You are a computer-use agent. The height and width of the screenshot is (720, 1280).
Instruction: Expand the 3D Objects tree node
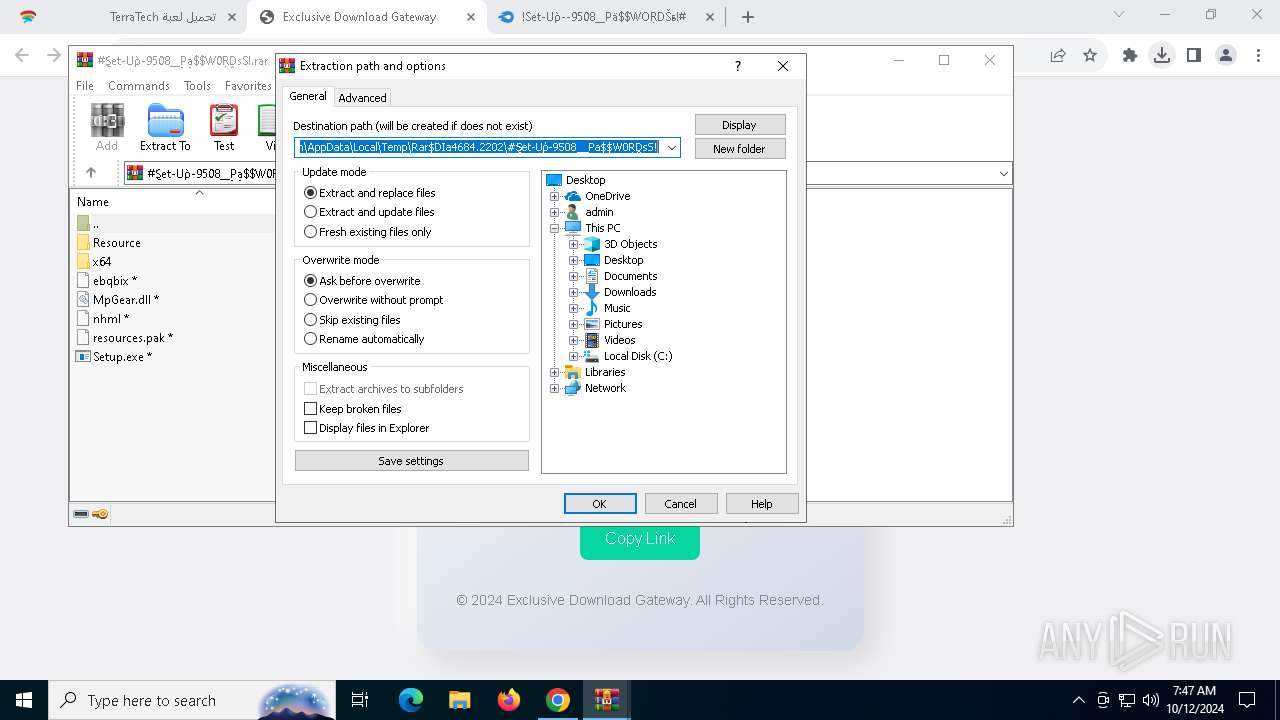coord(574,244)
